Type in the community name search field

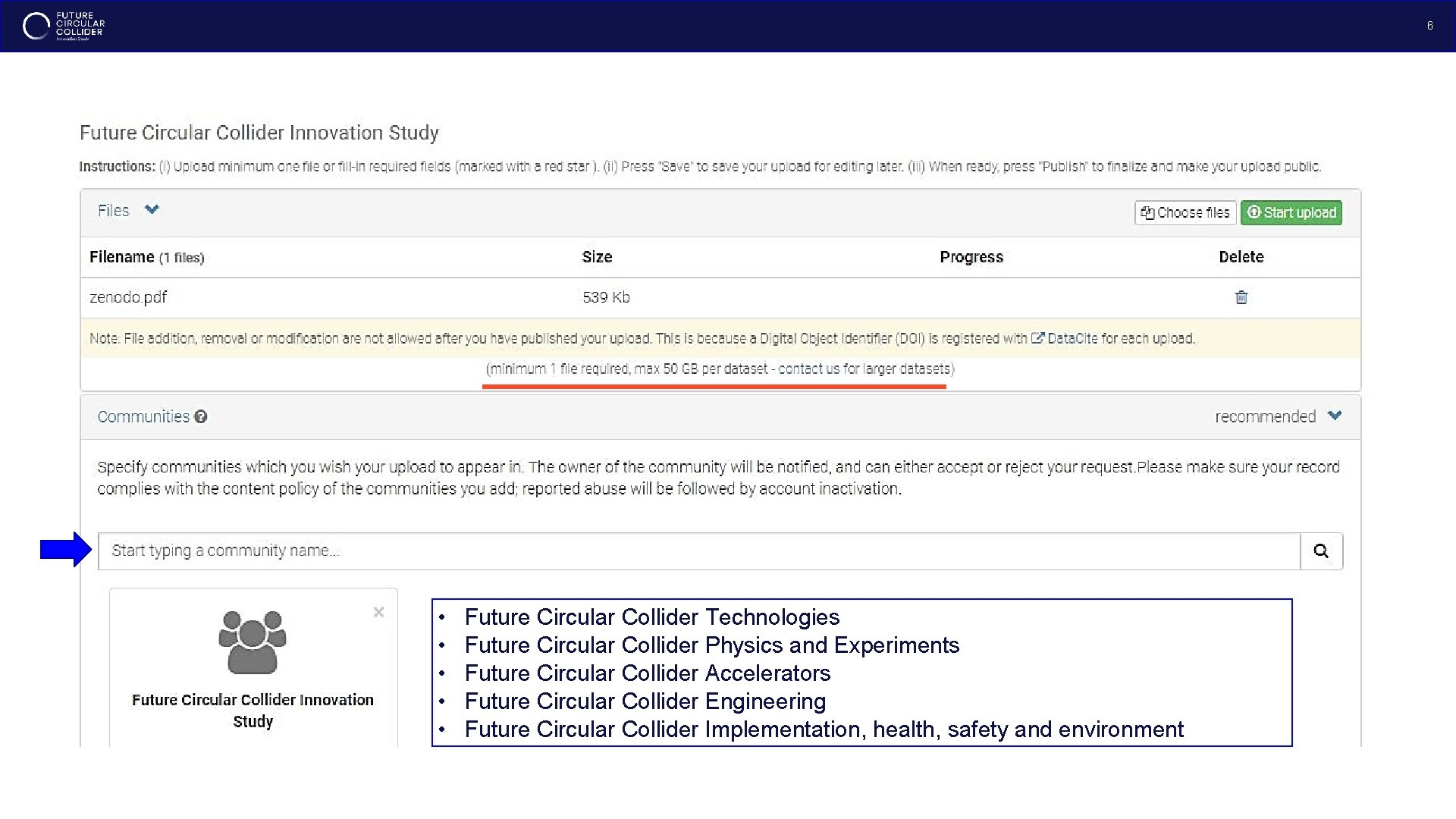click(x=698, y=551)
